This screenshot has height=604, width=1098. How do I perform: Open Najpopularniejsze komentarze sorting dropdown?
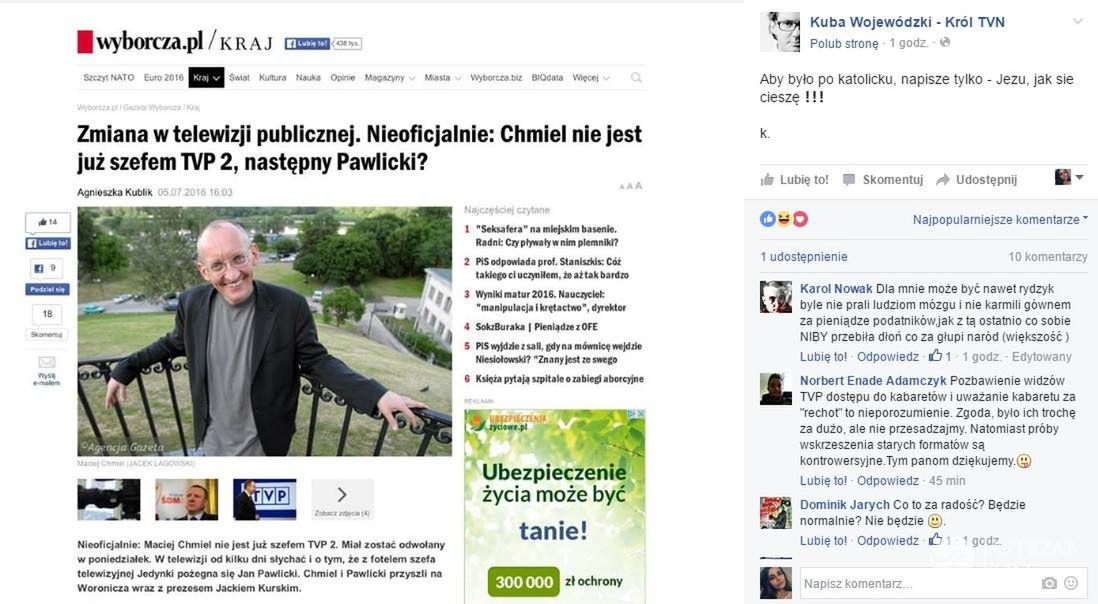pos(1000,220)
